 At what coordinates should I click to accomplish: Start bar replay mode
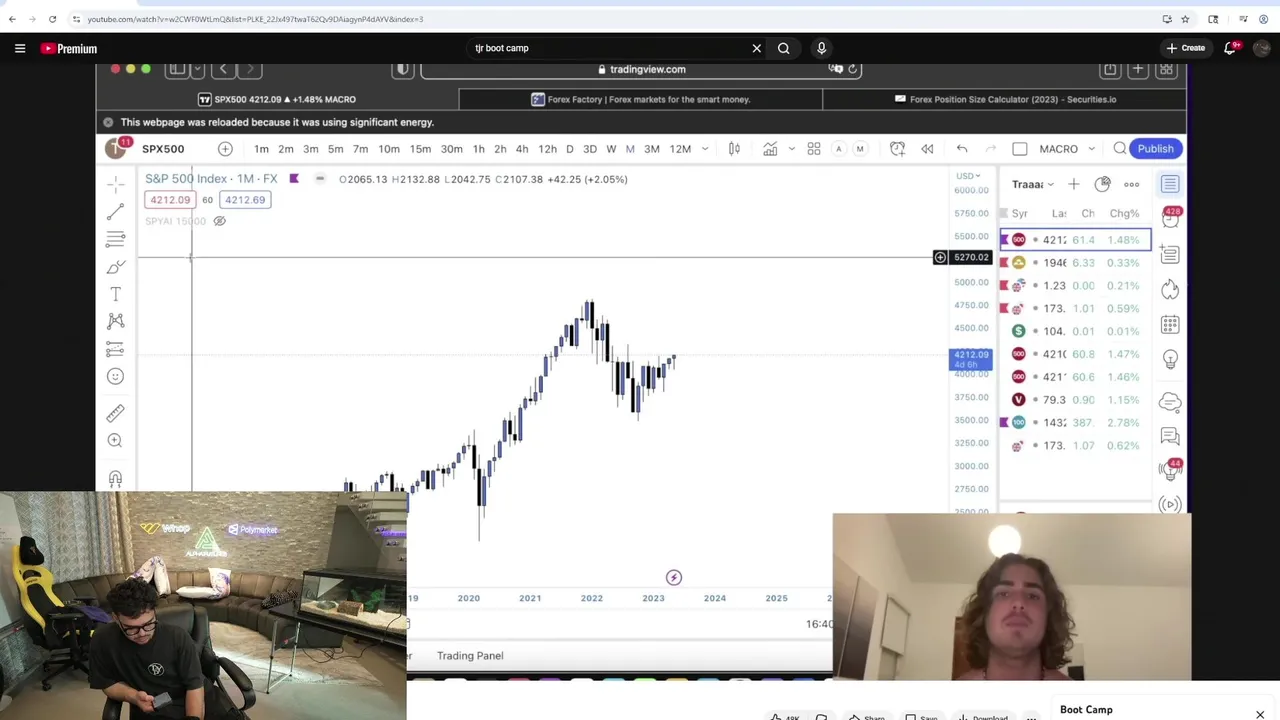coord(927,149)
